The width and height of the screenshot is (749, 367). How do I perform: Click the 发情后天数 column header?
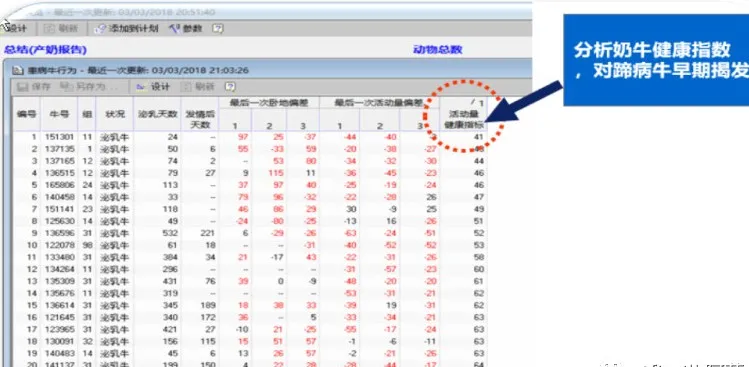200,119
